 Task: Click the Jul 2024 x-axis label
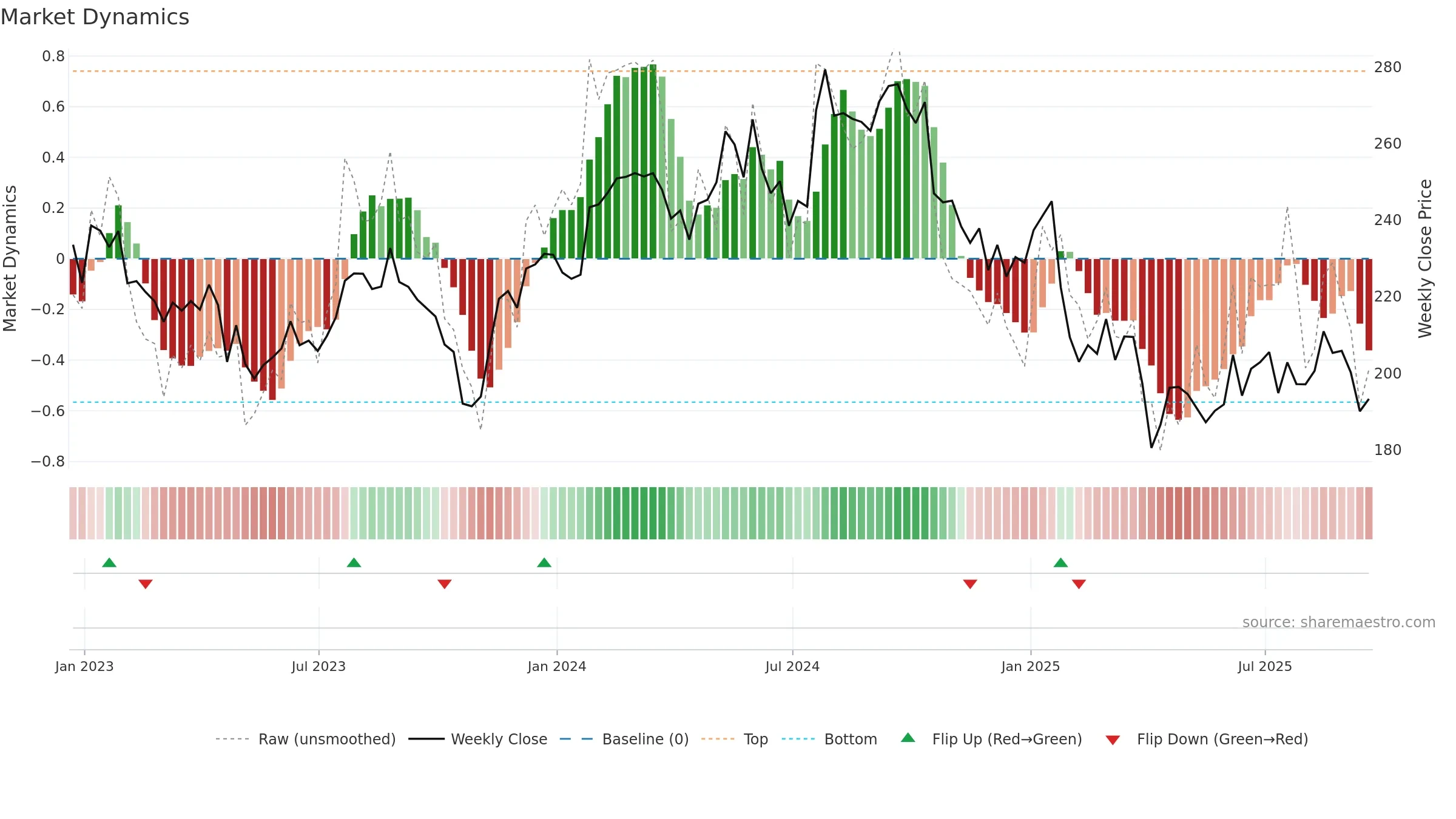(792, 666)
